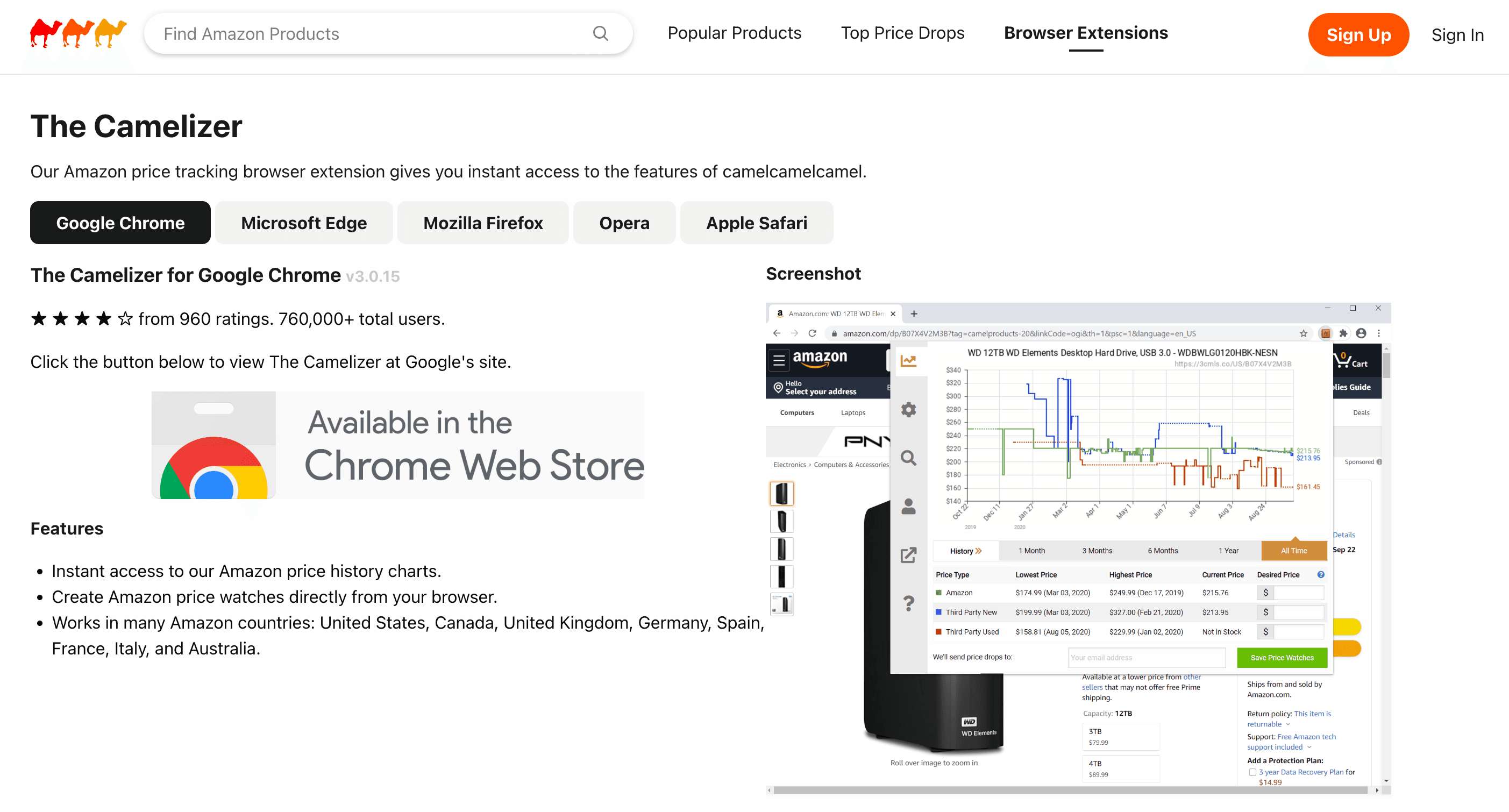Go to Browser Extensions nav item
Viewport: 1509px width, 812px height.
tap(1085, 33)
